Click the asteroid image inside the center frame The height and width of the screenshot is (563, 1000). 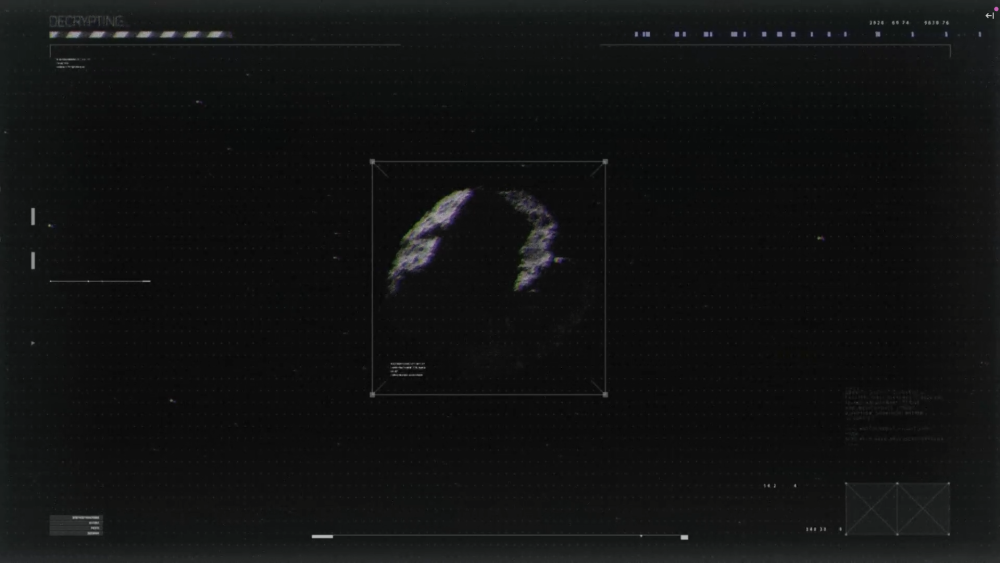[475, 240]
